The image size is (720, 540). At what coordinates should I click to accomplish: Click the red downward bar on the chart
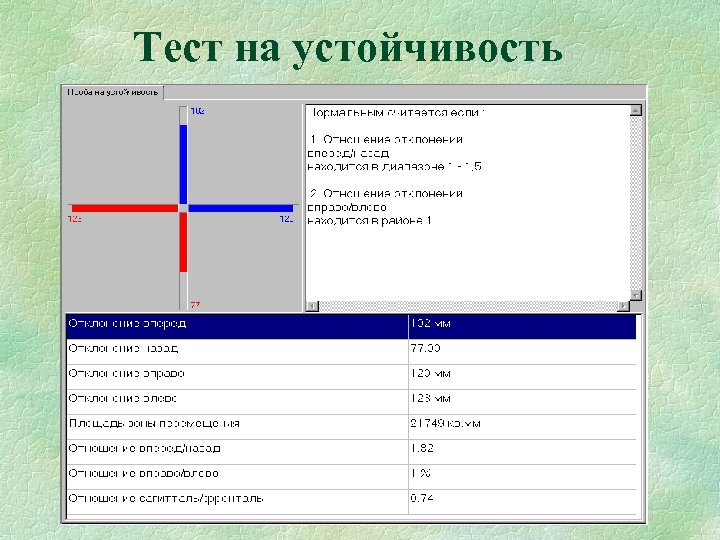pos(183,242)
